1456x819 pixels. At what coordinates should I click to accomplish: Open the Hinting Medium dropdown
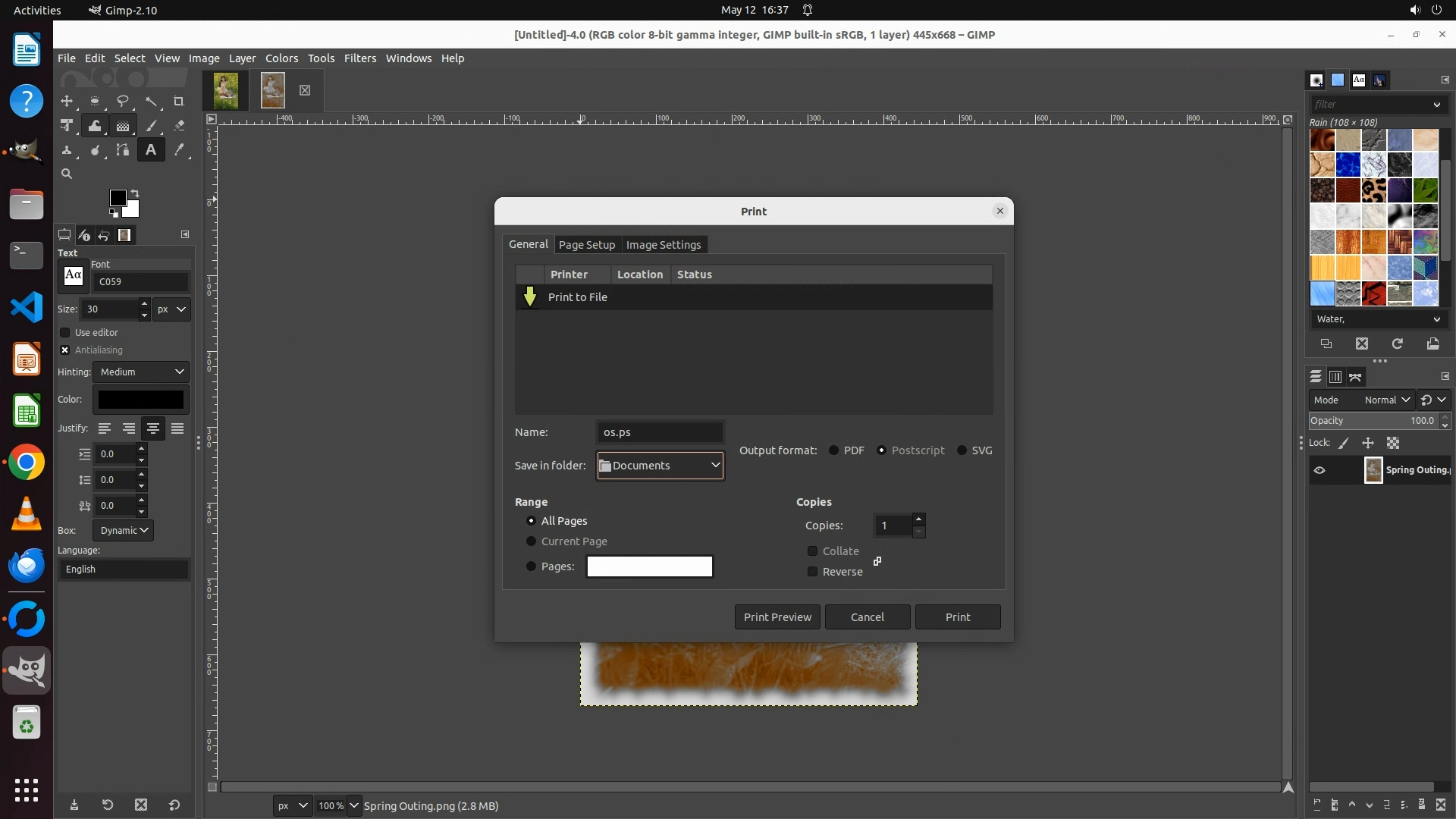(x=141, y=372)
